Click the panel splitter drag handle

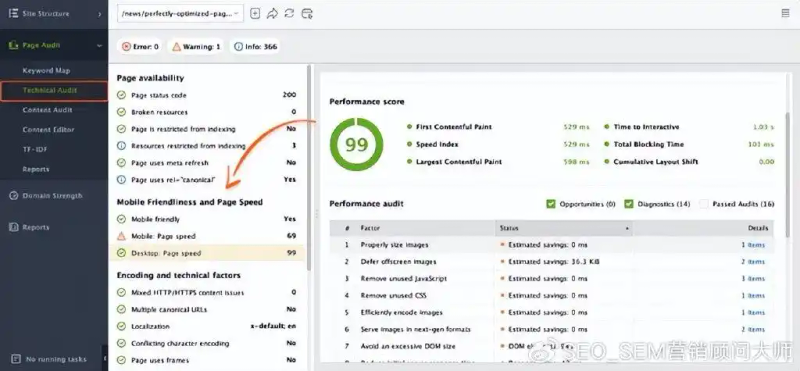tap(316, 215)
